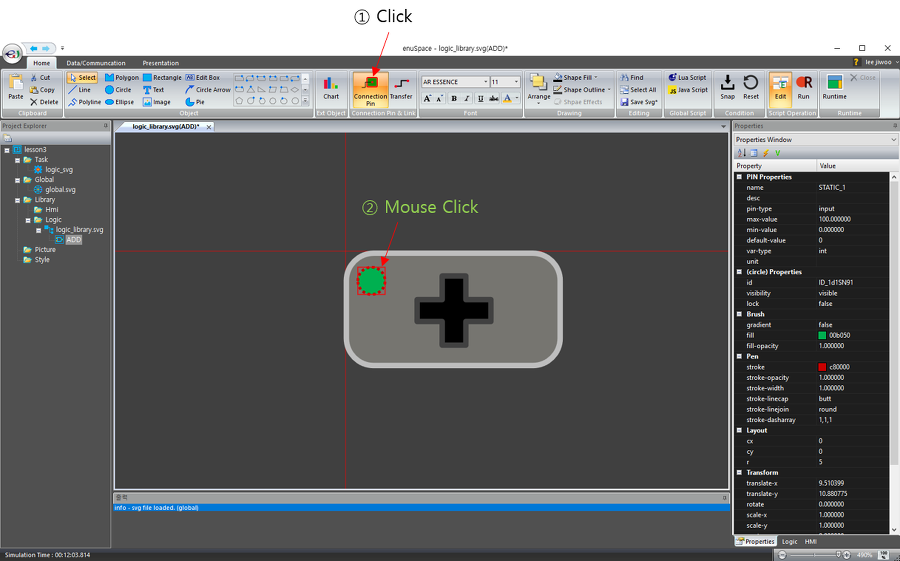Click the Transfer link tool
900x561 pixels.
[x=401, y=88]
